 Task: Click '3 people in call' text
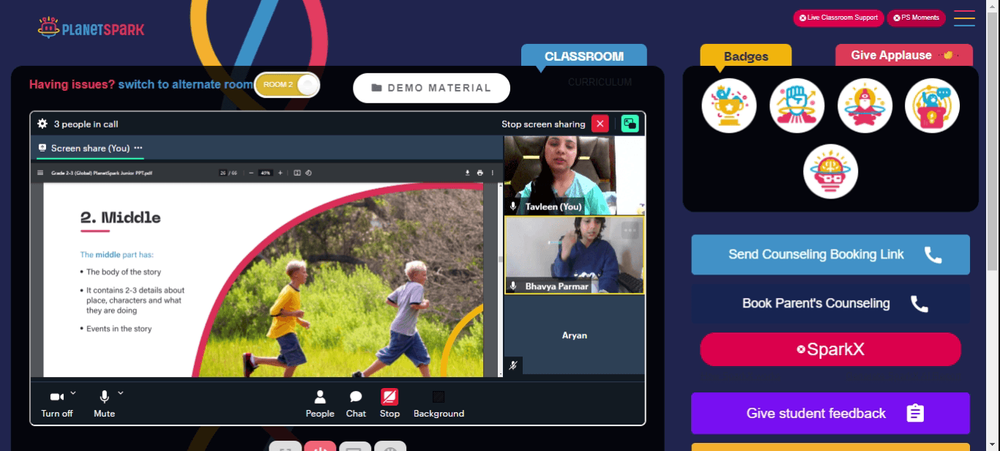85,124
